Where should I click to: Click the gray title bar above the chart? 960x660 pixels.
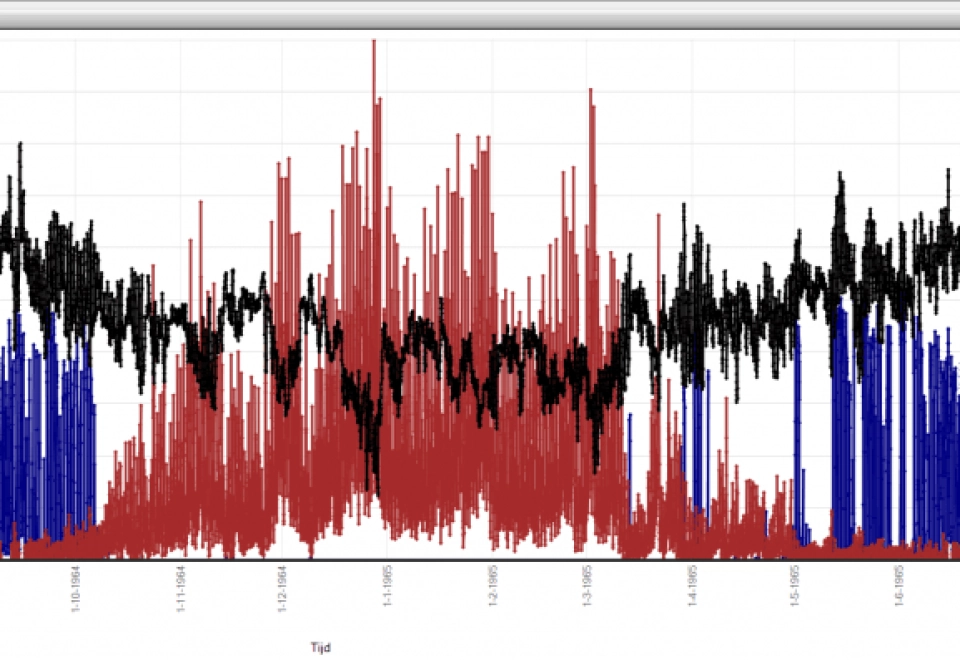(480, 13)
